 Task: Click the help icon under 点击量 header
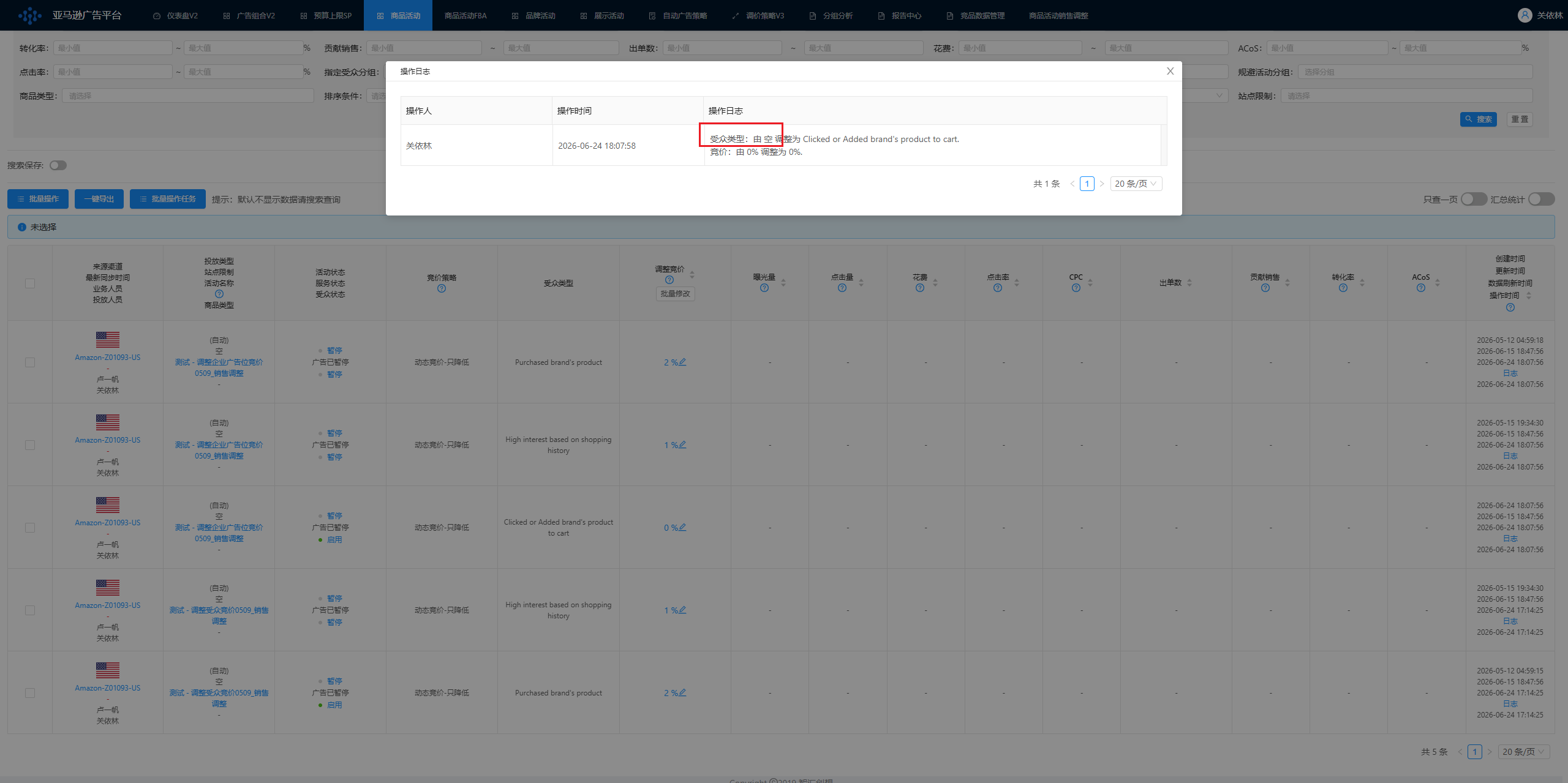coord(842,288)
